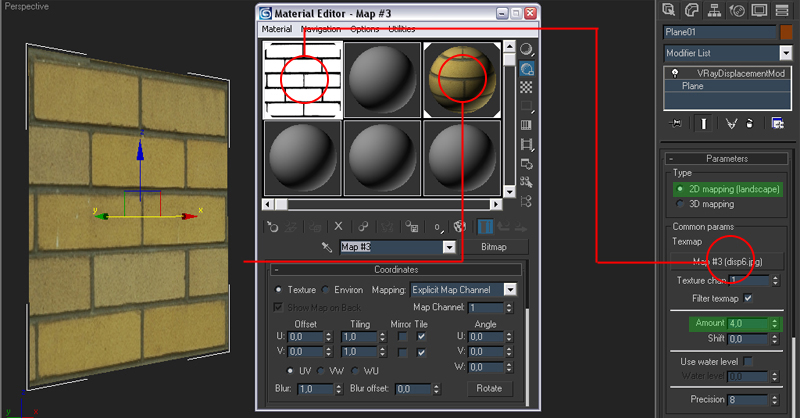Screen dimensions: 800x418
Task: Click the Sample Type sphere icon
Action: click(527, 48)
